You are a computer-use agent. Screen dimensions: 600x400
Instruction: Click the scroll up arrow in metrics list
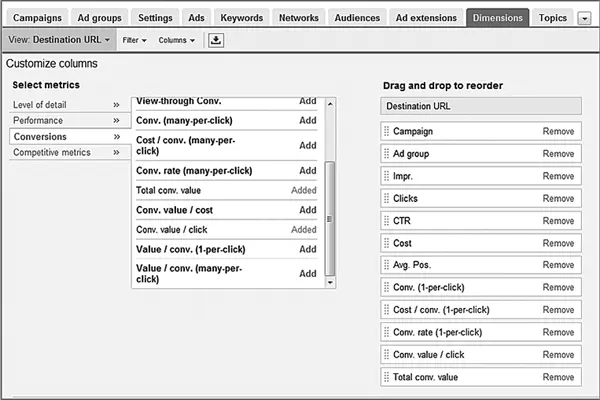pos(330,104)
